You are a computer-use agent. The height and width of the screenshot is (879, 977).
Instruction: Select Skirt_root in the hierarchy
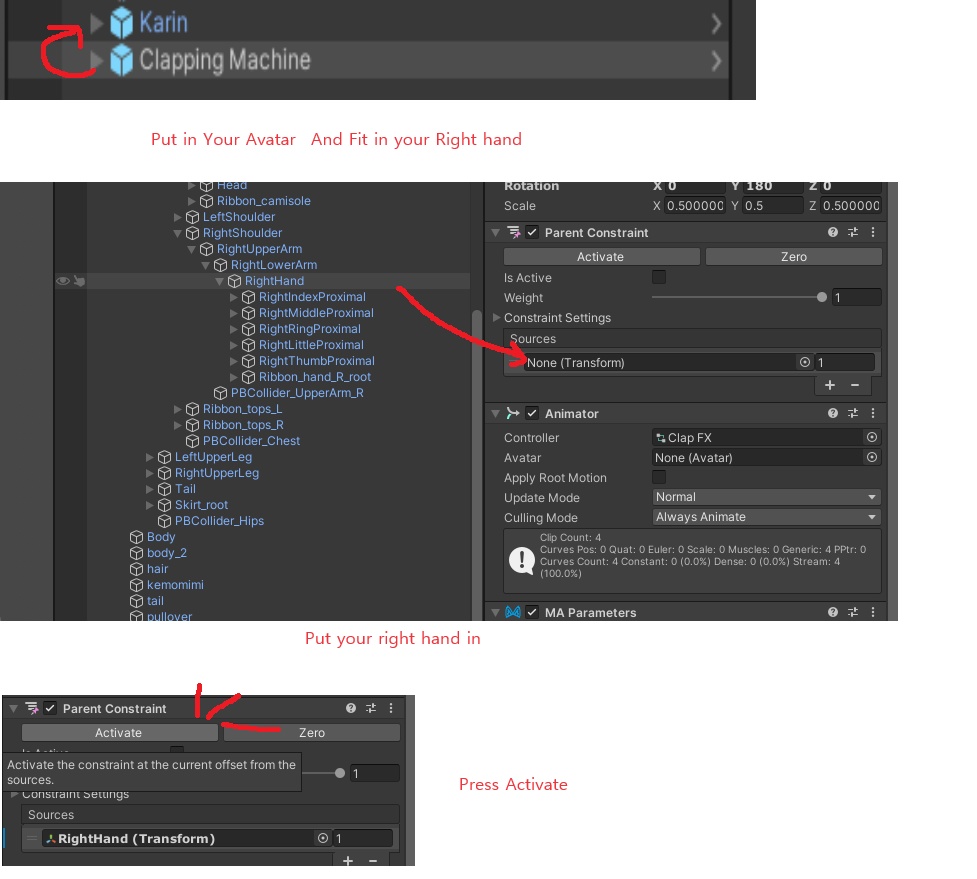coord(201,505)
